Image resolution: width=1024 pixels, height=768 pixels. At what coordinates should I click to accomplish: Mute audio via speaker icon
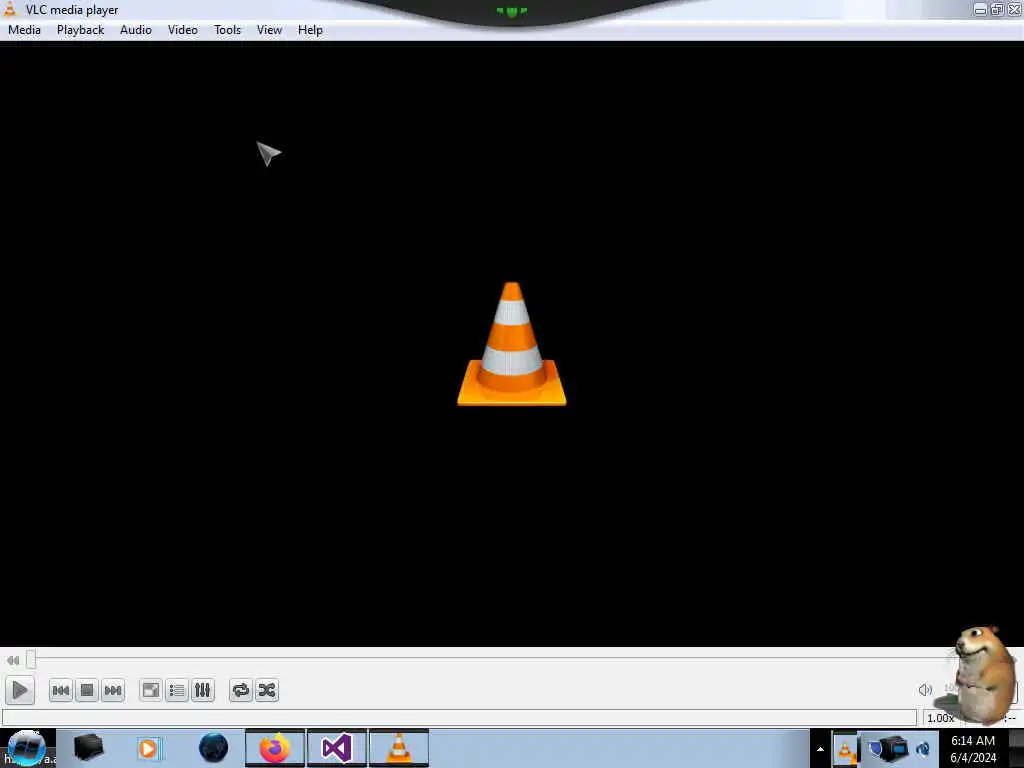(925, 690)
